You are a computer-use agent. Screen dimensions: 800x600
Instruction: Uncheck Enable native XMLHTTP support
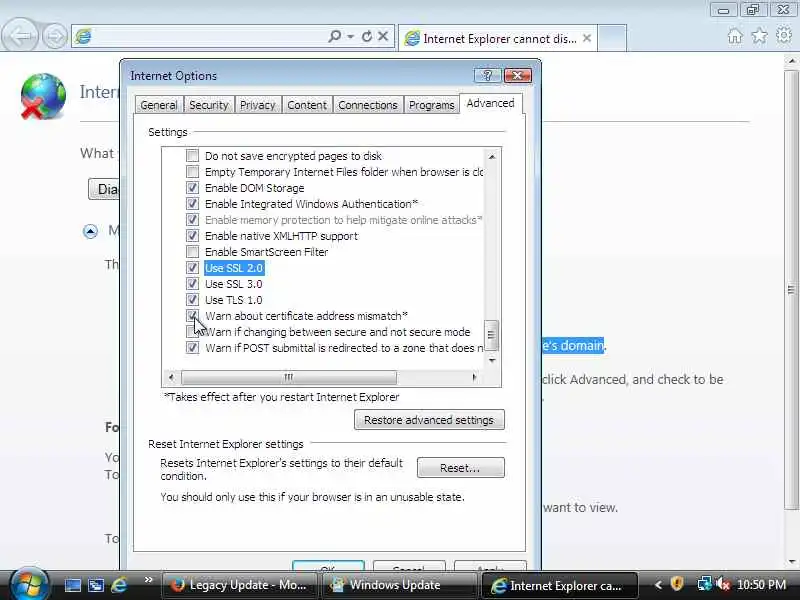click(192, 236)
